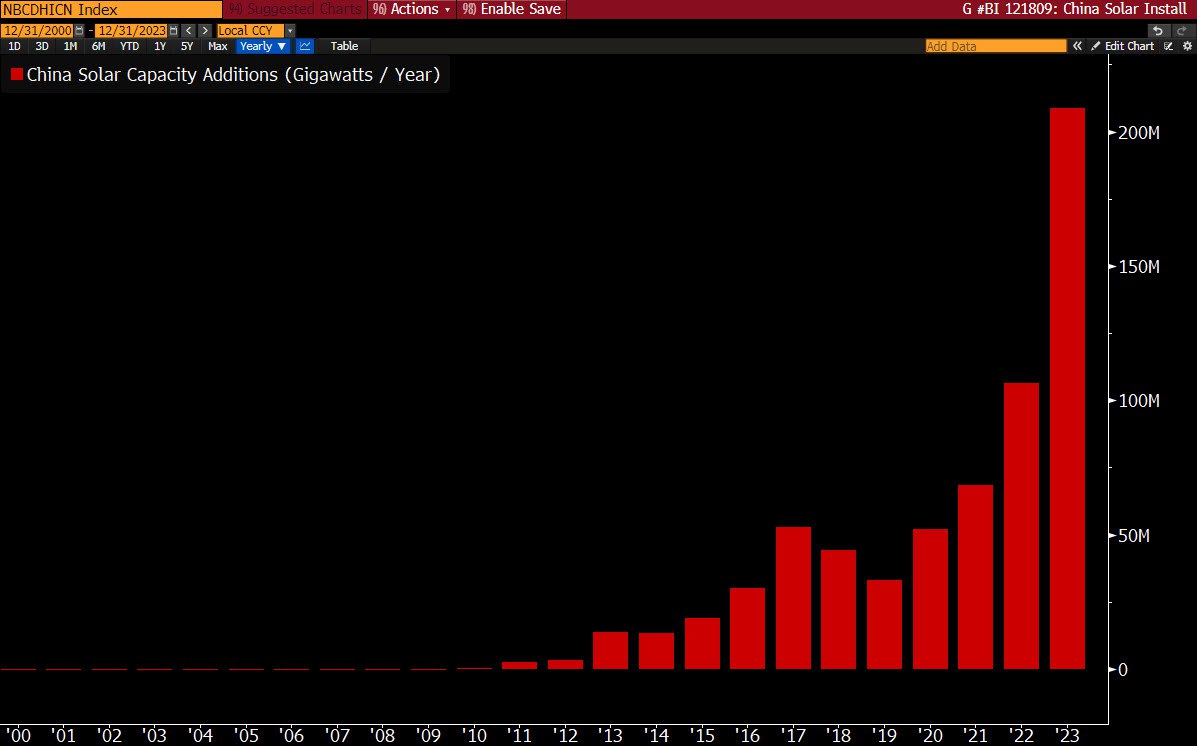The height and width of the screenshot is (746, 1197).
Task: Click the undo arrow icon
Action: [1158, 31]
